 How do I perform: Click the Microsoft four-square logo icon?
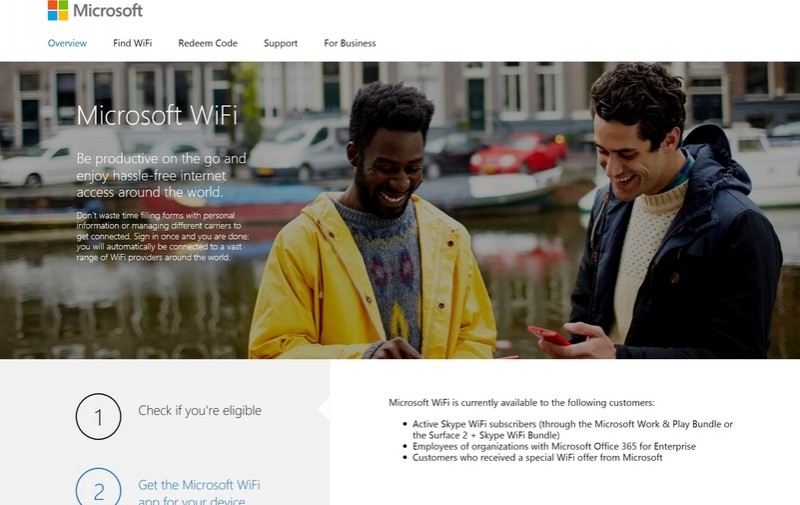click(58, 10)
